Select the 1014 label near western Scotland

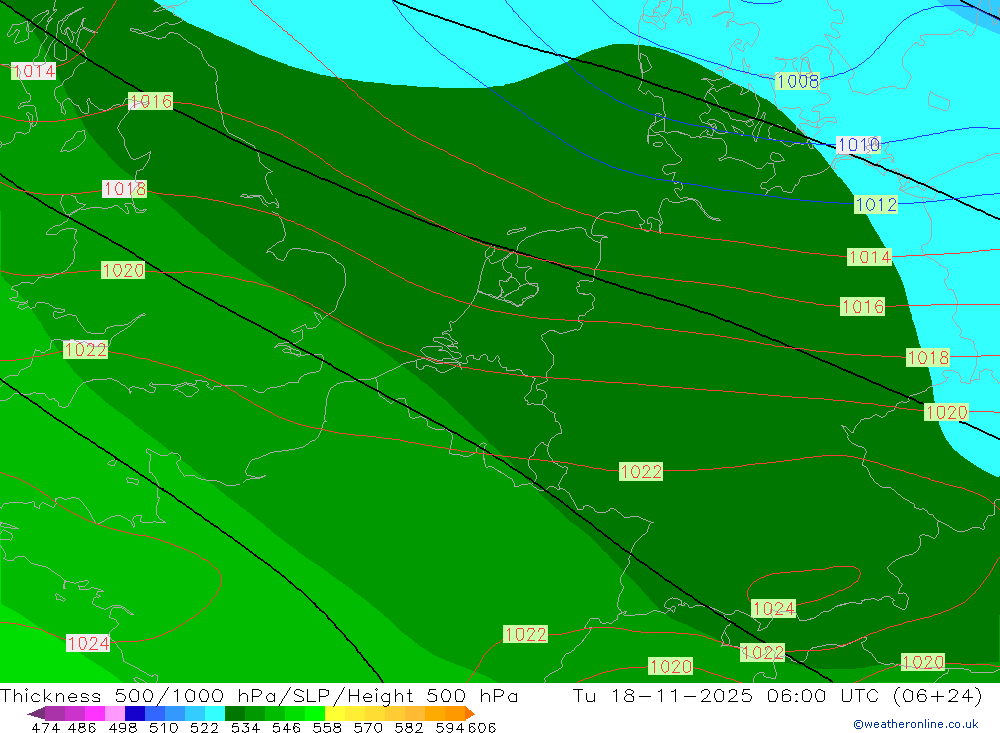point(33,71)
